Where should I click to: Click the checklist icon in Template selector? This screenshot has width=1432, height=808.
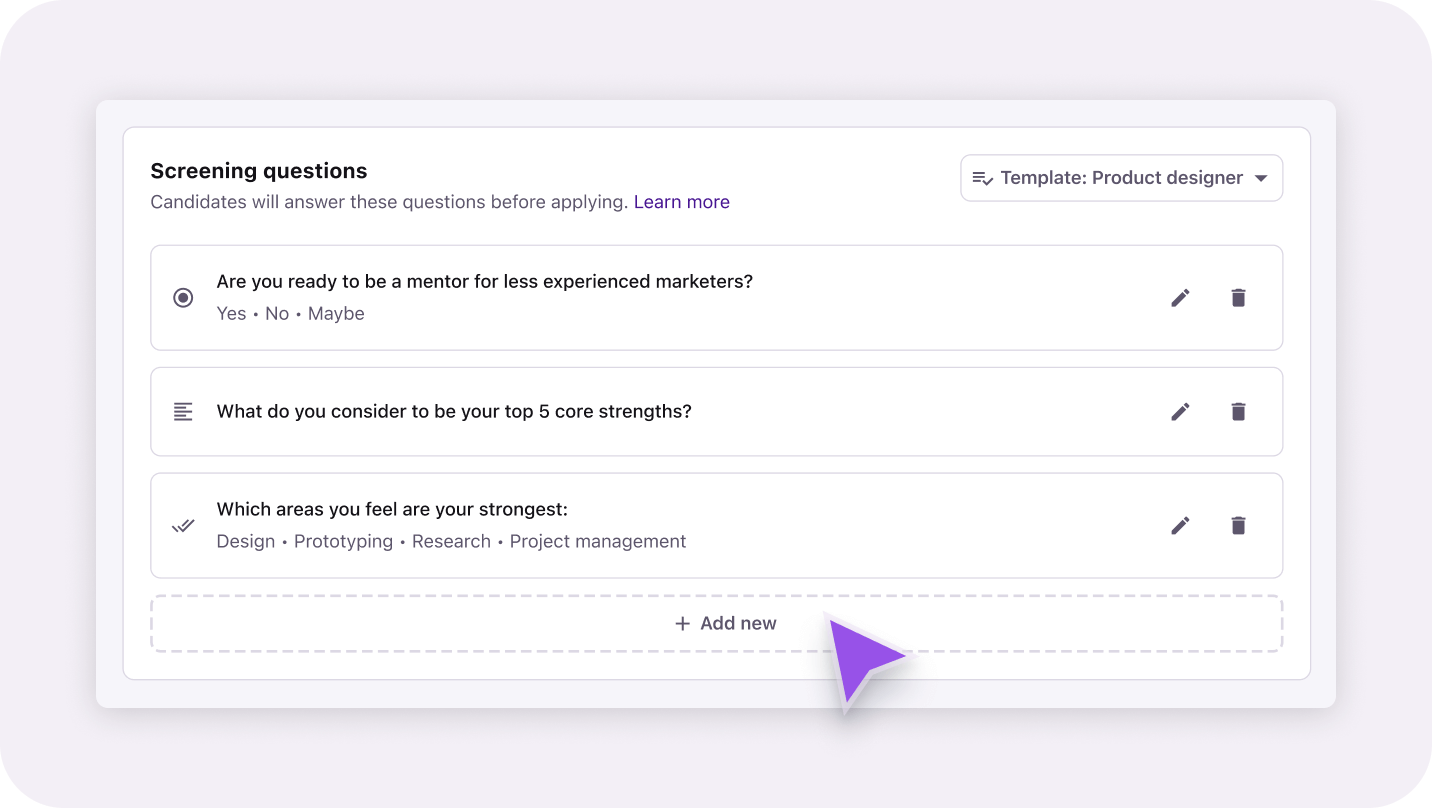tap(983, 179)
